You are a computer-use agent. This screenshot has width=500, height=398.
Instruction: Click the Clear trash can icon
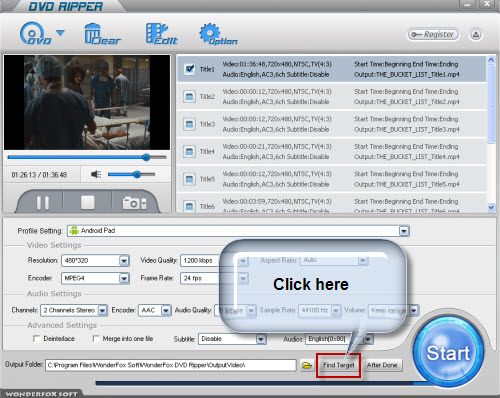[x=102, y=34]
